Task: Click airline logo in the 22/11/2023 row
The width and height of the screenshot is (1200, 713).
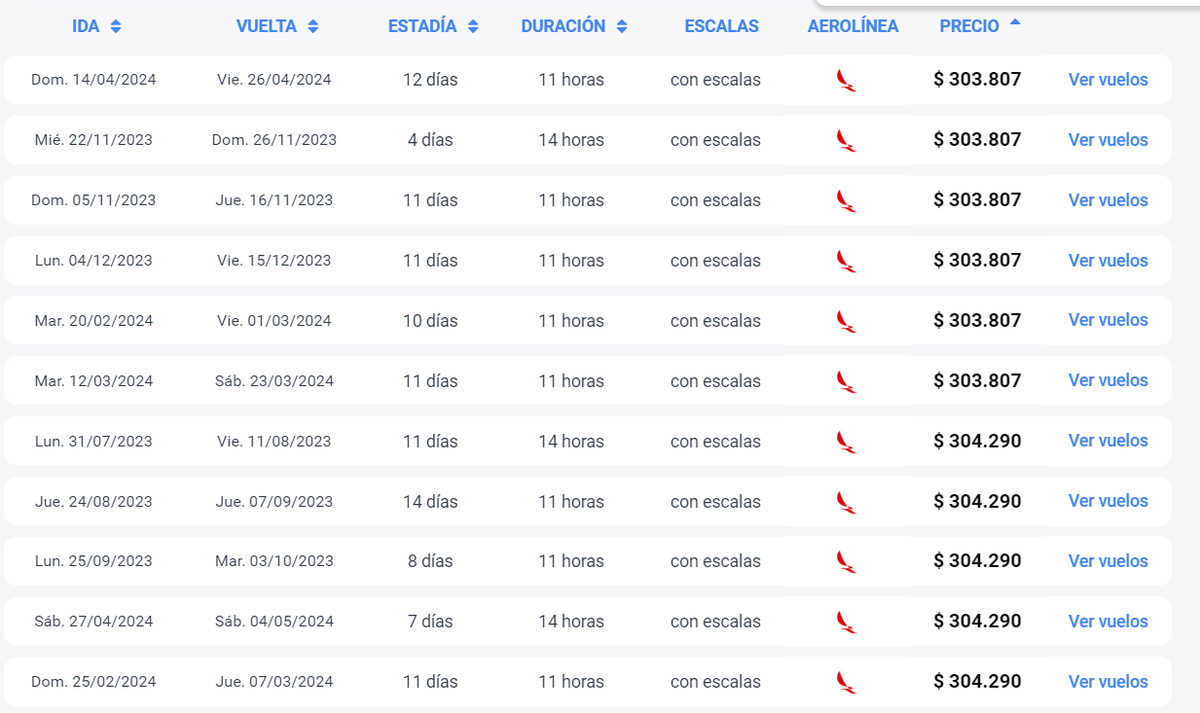Action: click(846, 140)
